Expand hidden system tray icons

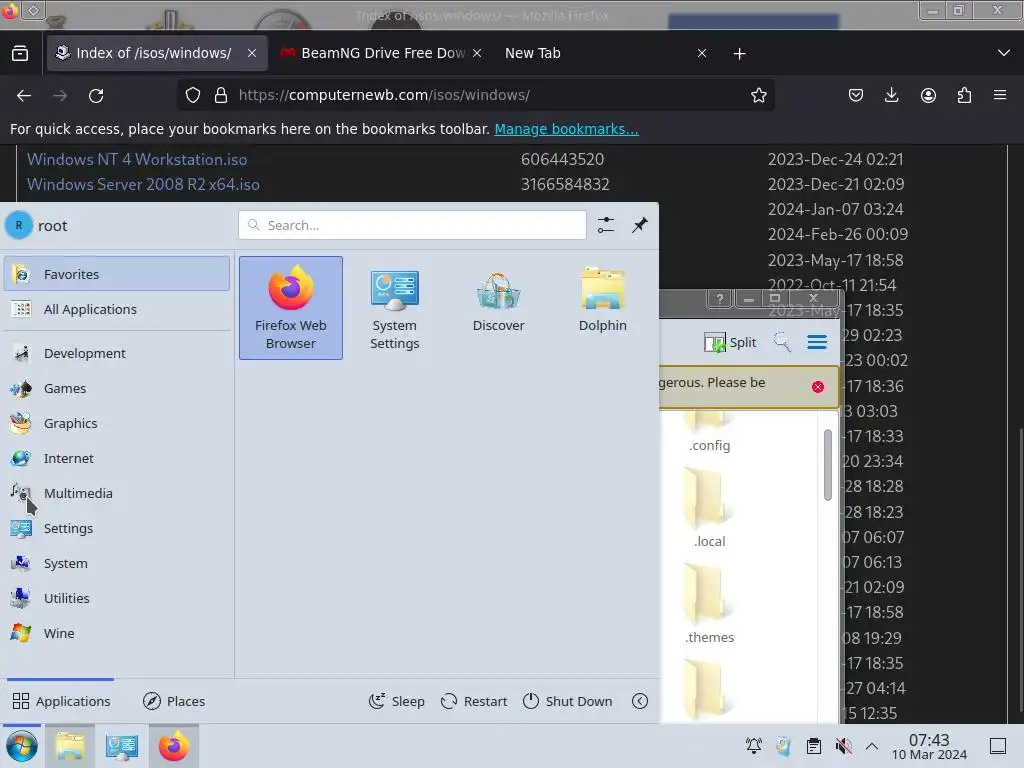pos(872,746)
